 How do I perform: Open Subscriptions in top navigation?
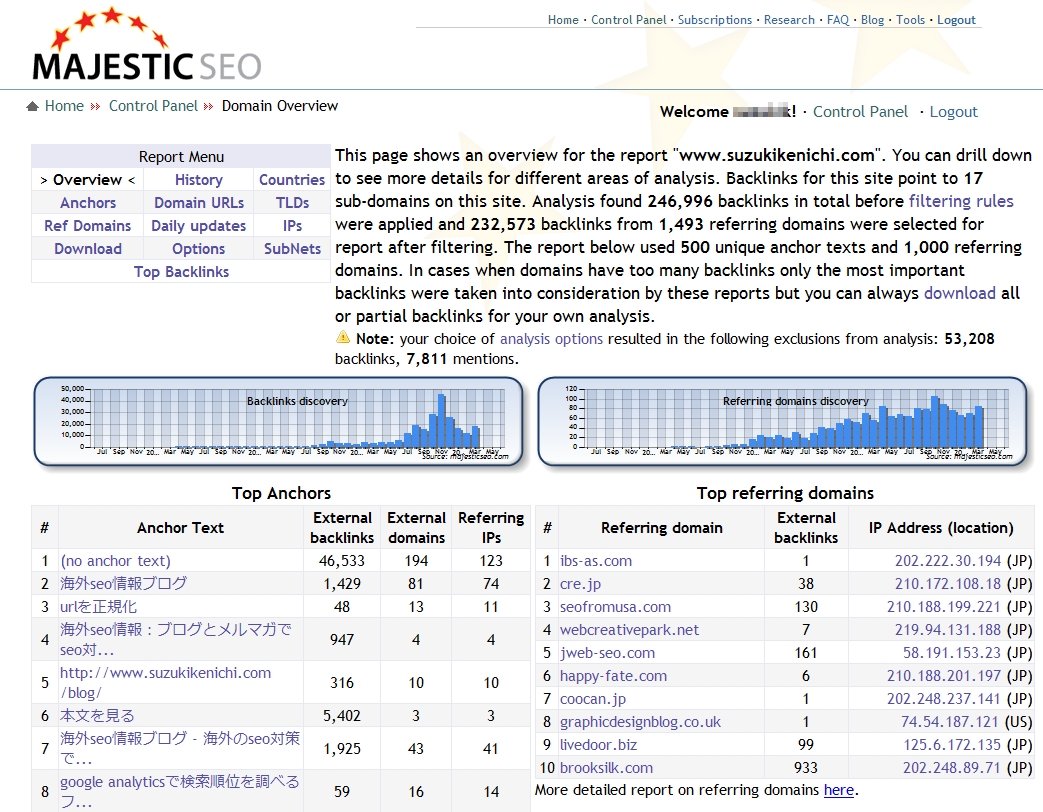(x=714, y=20)
